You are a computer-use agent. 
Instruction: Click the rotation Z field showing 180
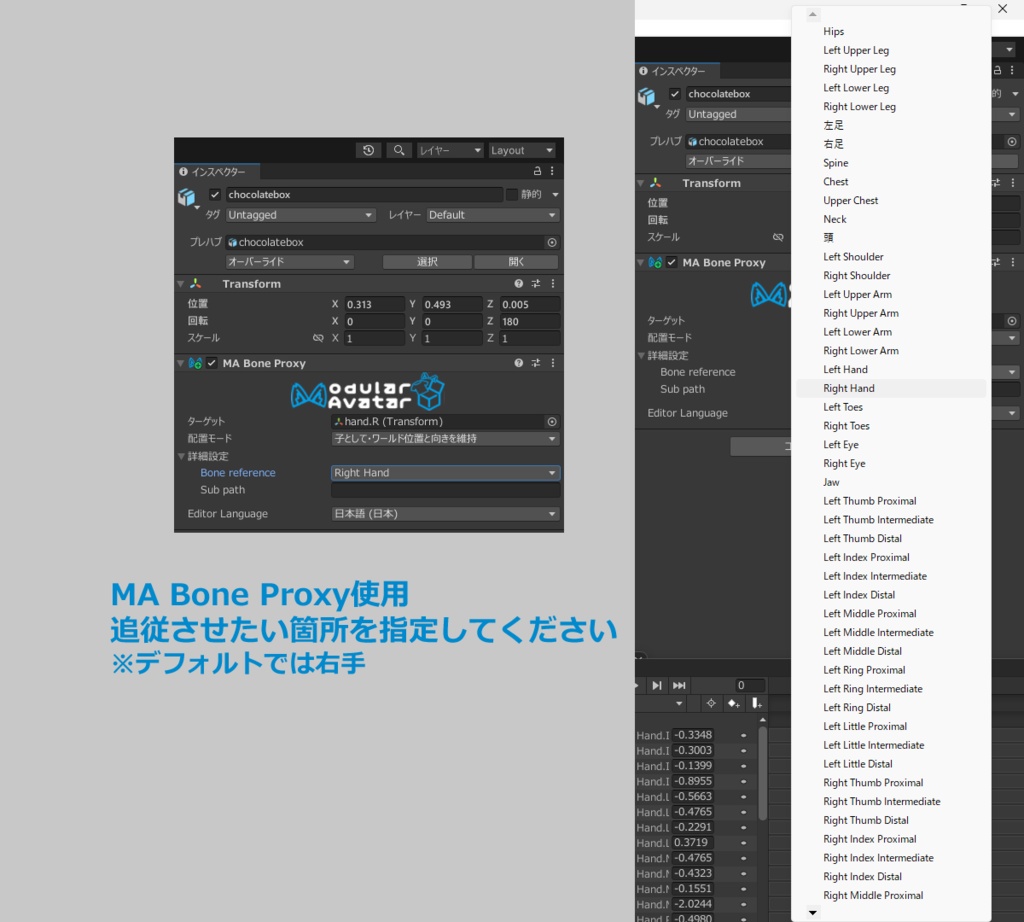tap(530, 321)
